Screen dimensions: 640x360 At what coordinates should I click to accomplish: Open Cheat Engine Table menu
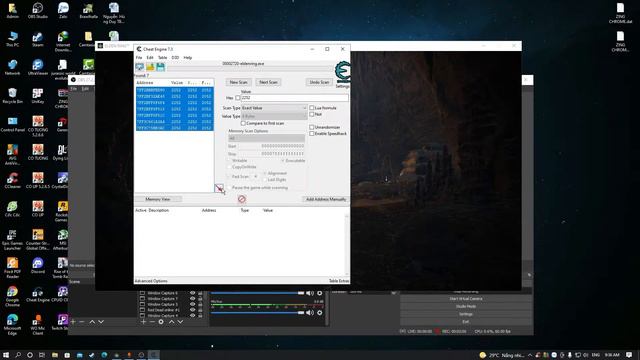[162, 58]
